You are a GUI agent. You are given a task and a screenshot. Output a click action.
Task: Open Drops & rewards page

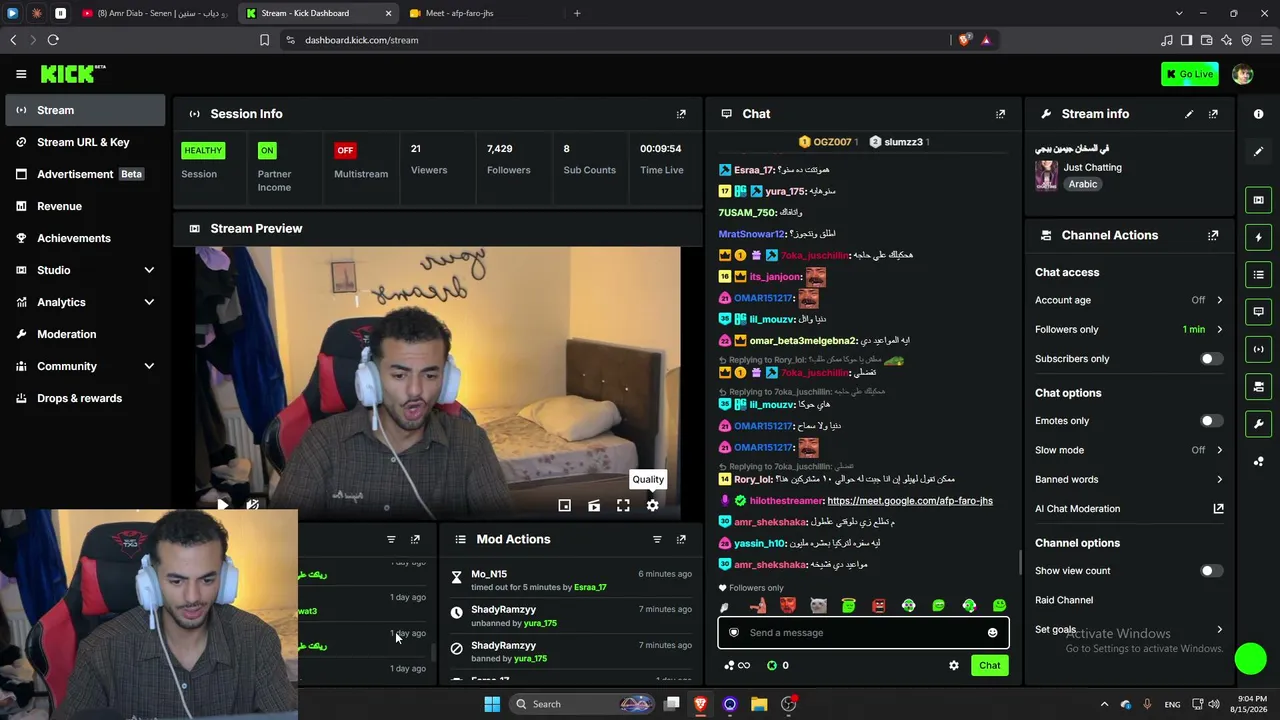85,398
